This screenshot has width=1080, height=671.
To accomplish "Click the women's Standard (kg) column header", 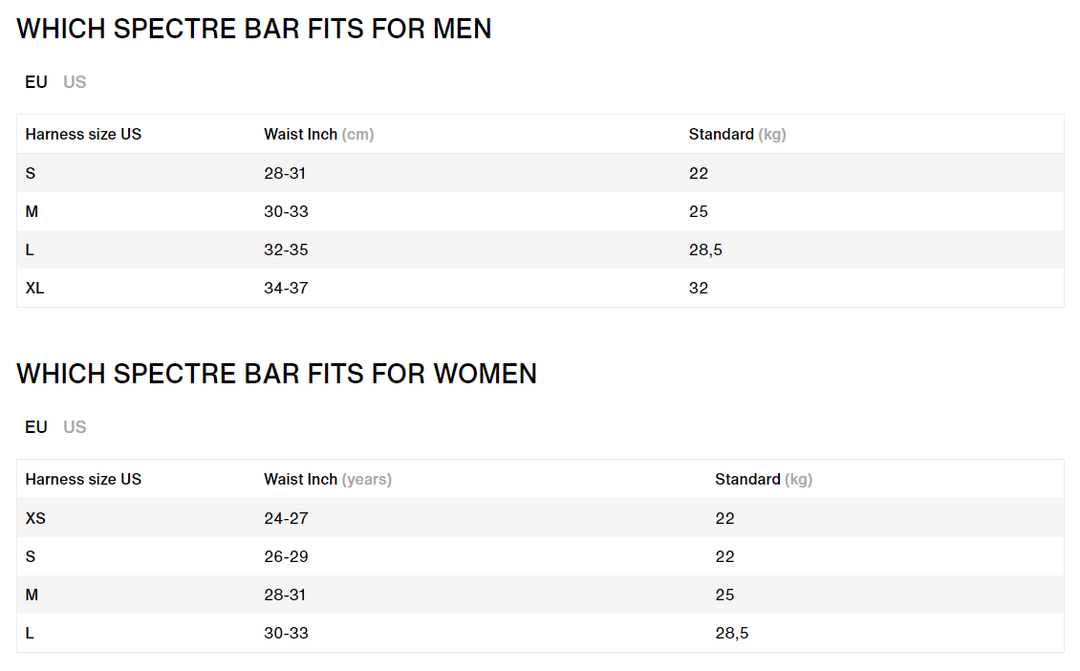I will tap(763, 479).
